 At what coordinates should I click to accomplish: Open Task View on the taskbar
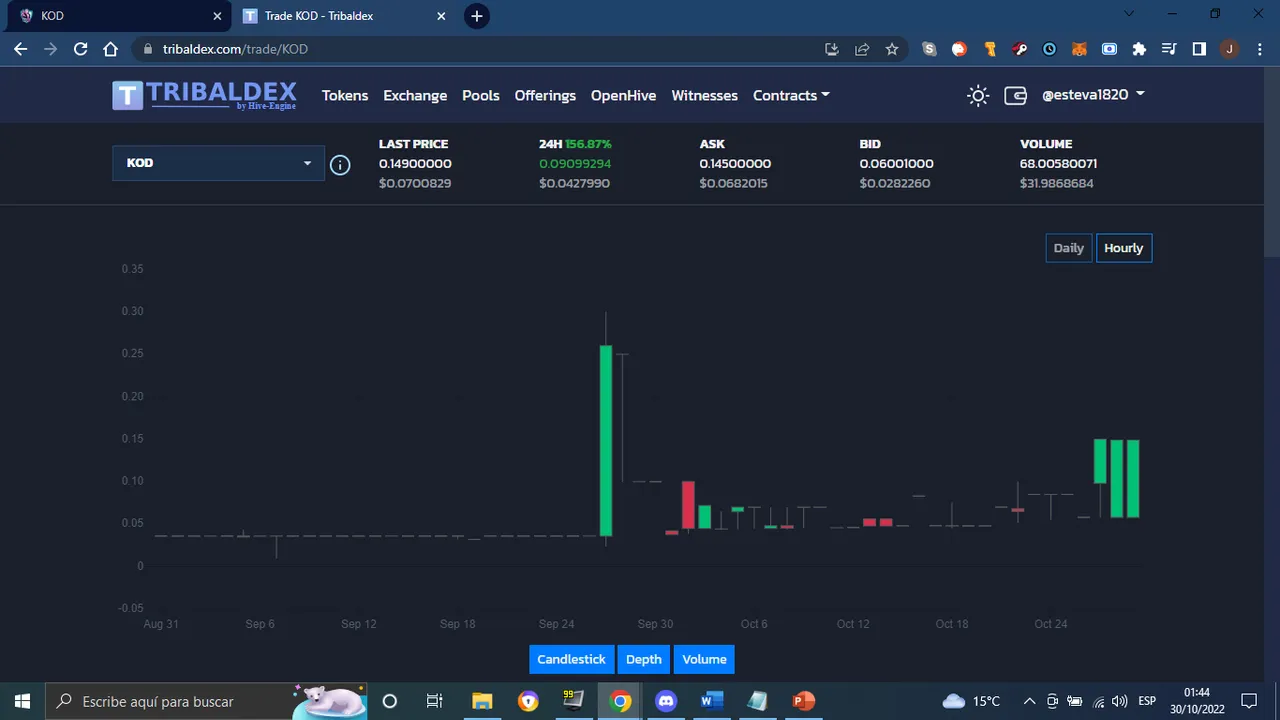tap(435, 701)
